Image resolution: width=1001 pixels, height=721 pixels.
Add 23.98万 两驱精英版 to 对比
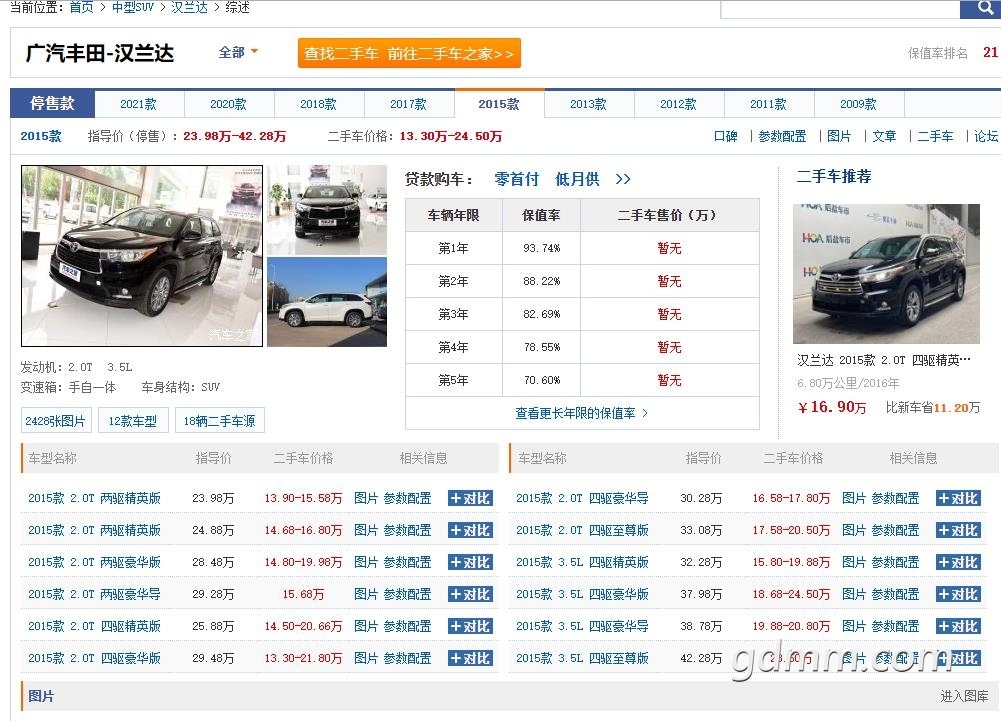click(470, 498)
